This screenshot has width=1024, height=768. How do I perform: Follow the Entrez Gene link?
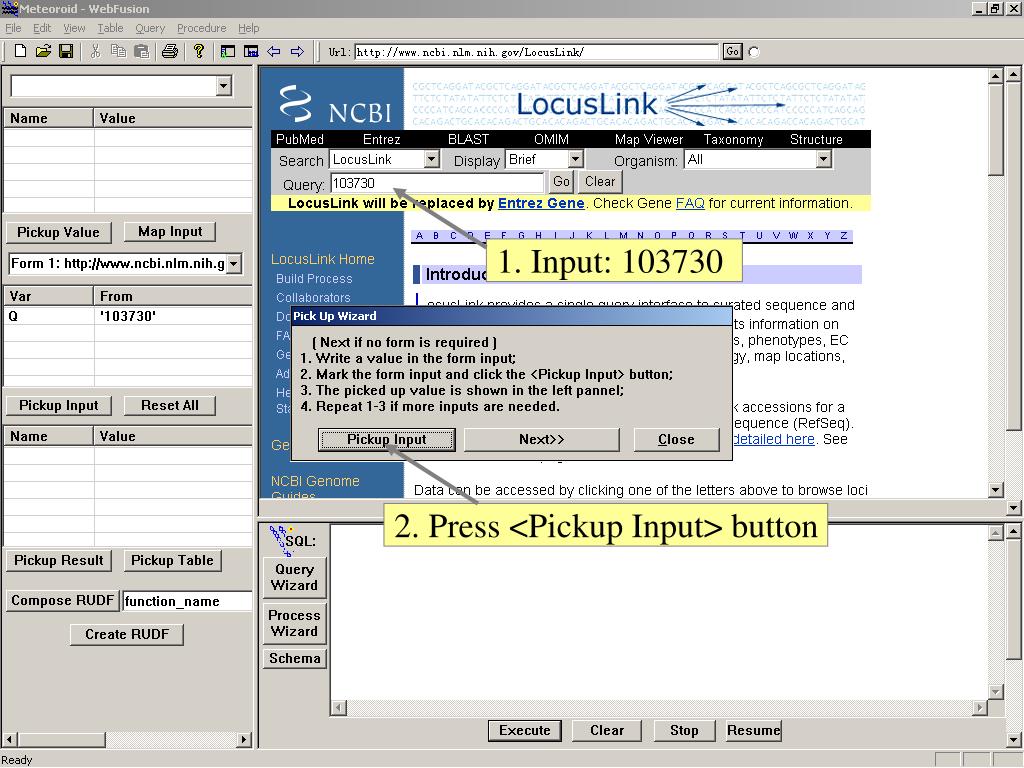click(541, 203)
